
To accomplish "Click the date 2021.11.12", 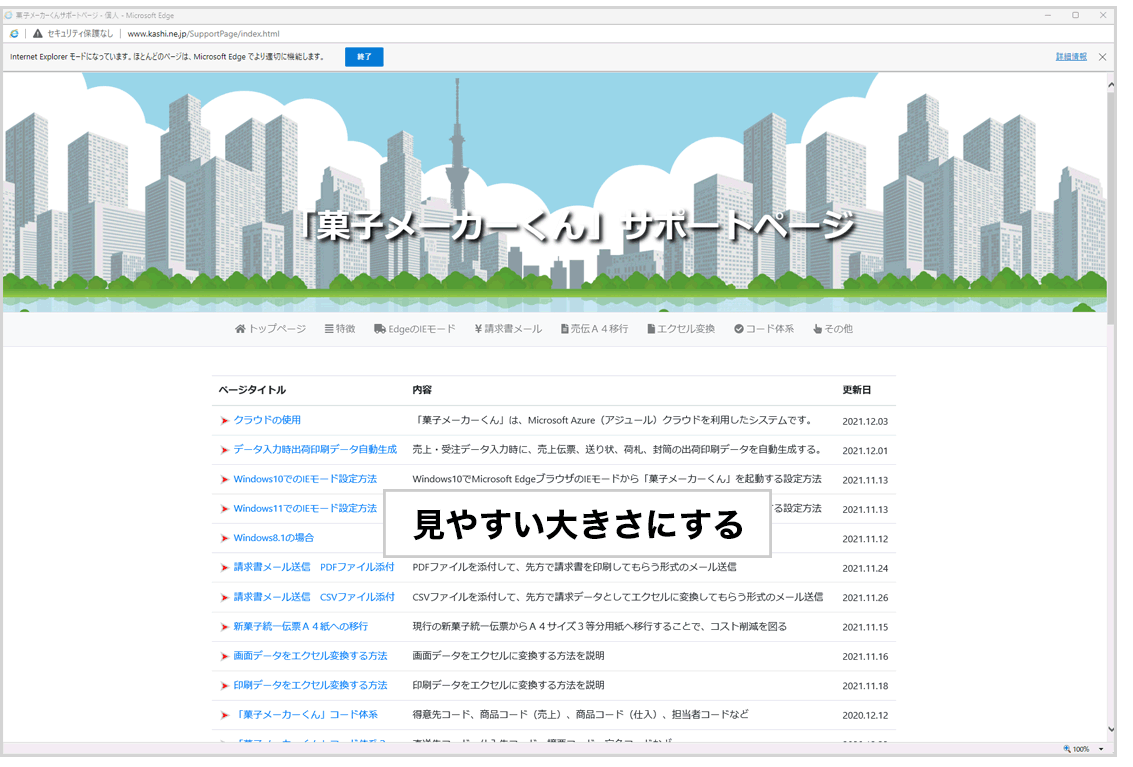I will click(x=865, y=539).
